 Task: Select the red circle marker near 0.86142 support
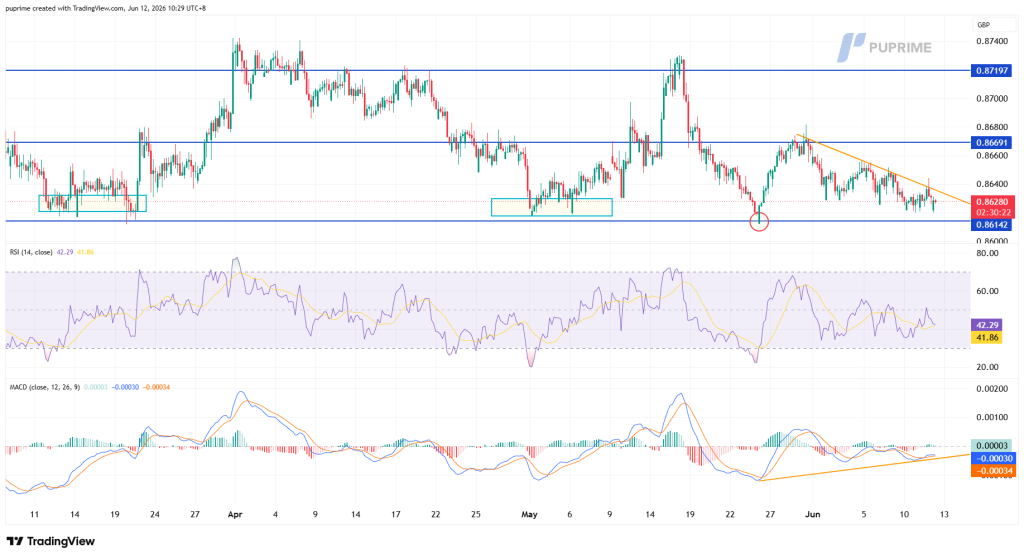759,222
